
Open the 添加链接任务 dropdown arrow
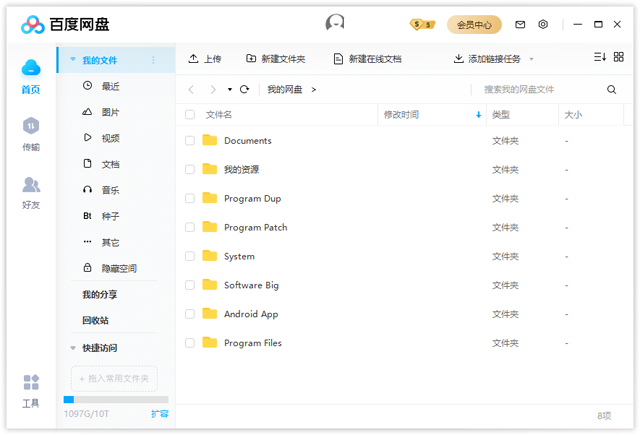click(531, 59)
